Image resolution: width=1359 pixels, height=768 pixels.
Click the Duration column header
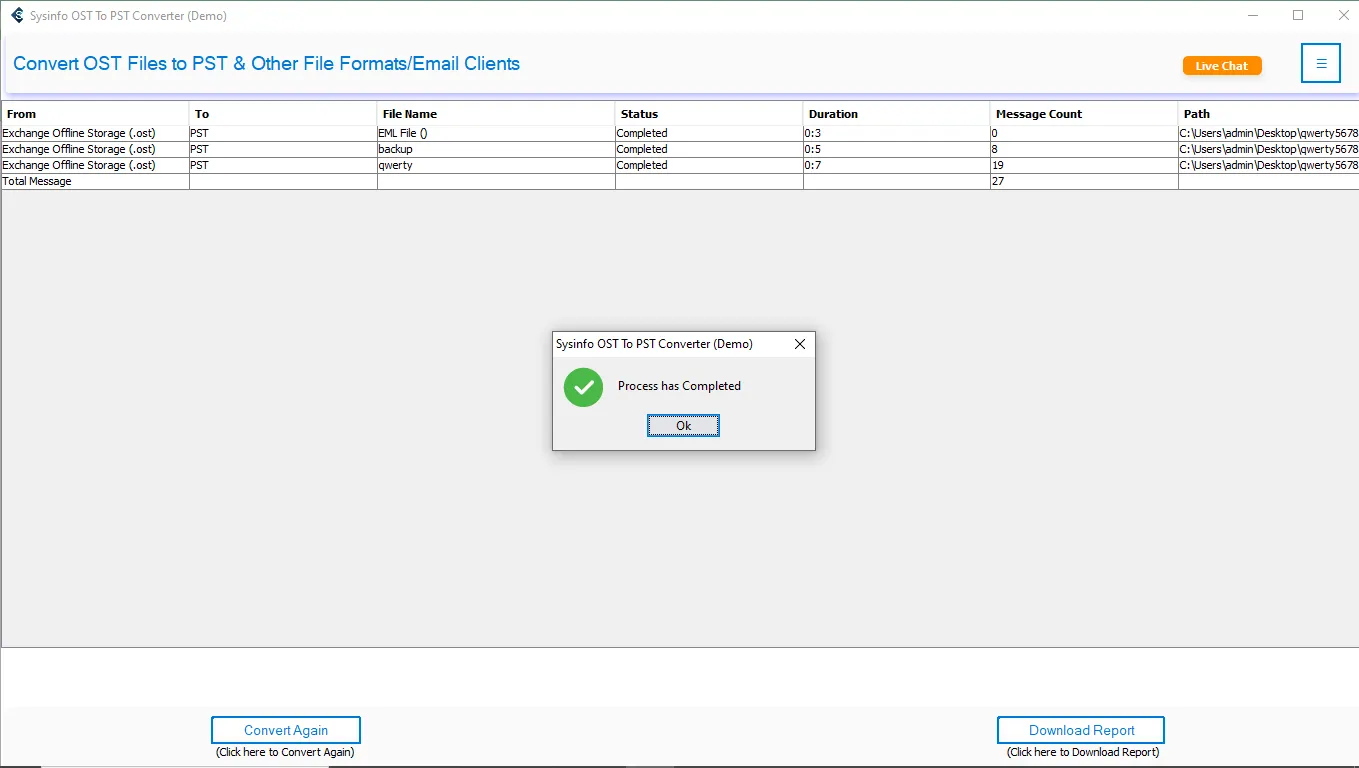click(x=897, y=114)
